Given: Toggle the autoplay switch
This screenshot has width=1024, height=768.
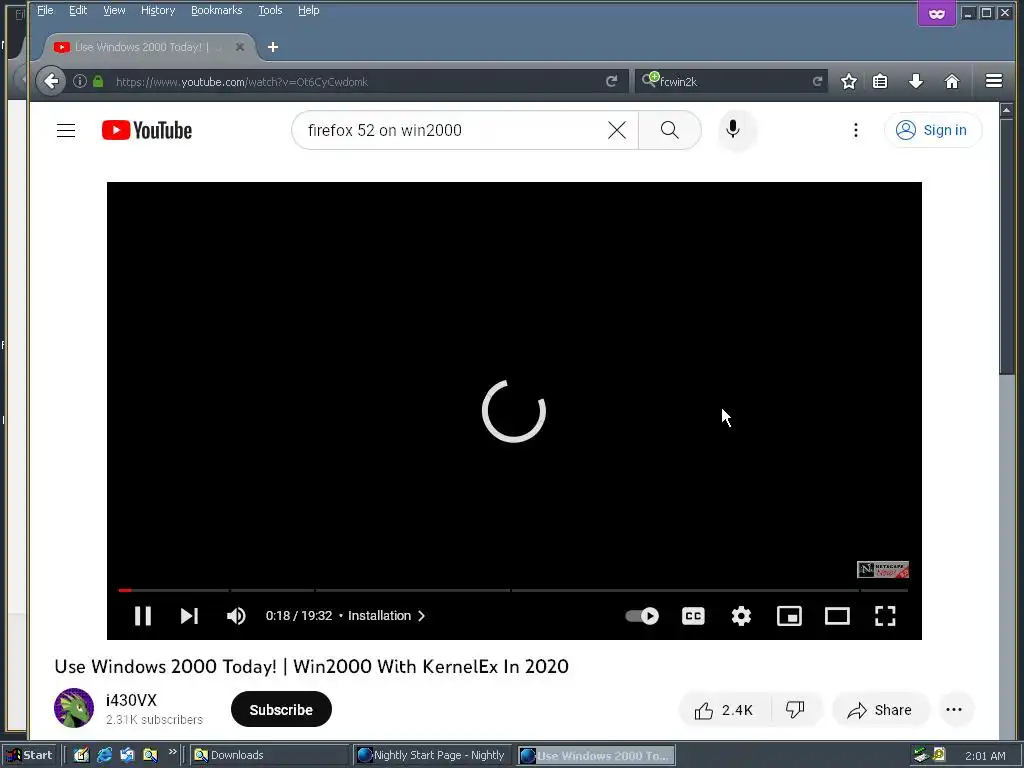Looking at the screenshot, I should [x=642, y=616].
